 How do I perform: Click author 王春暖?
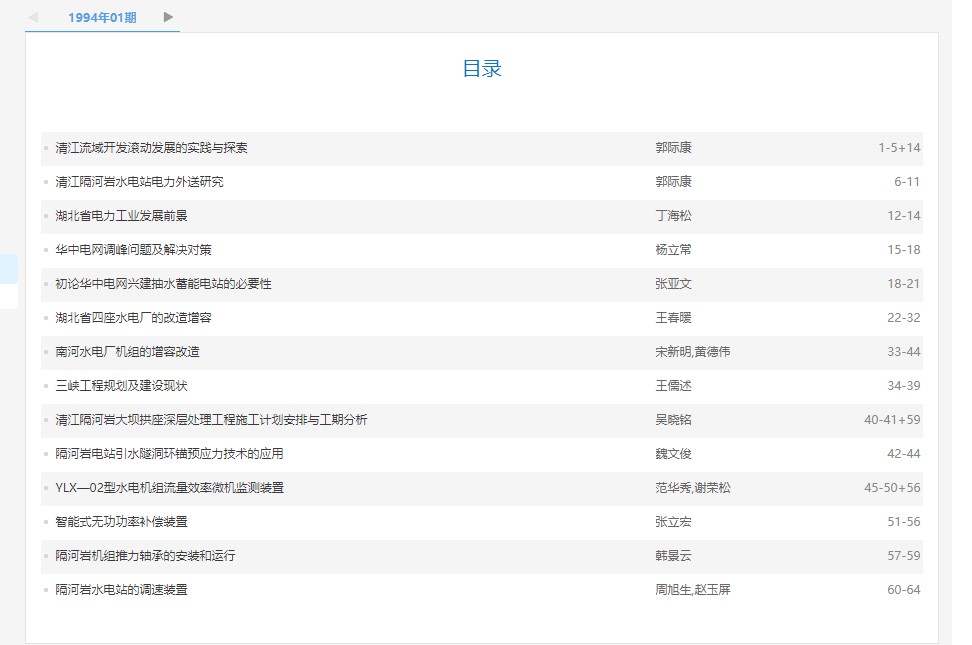click(x=673, y=318)
